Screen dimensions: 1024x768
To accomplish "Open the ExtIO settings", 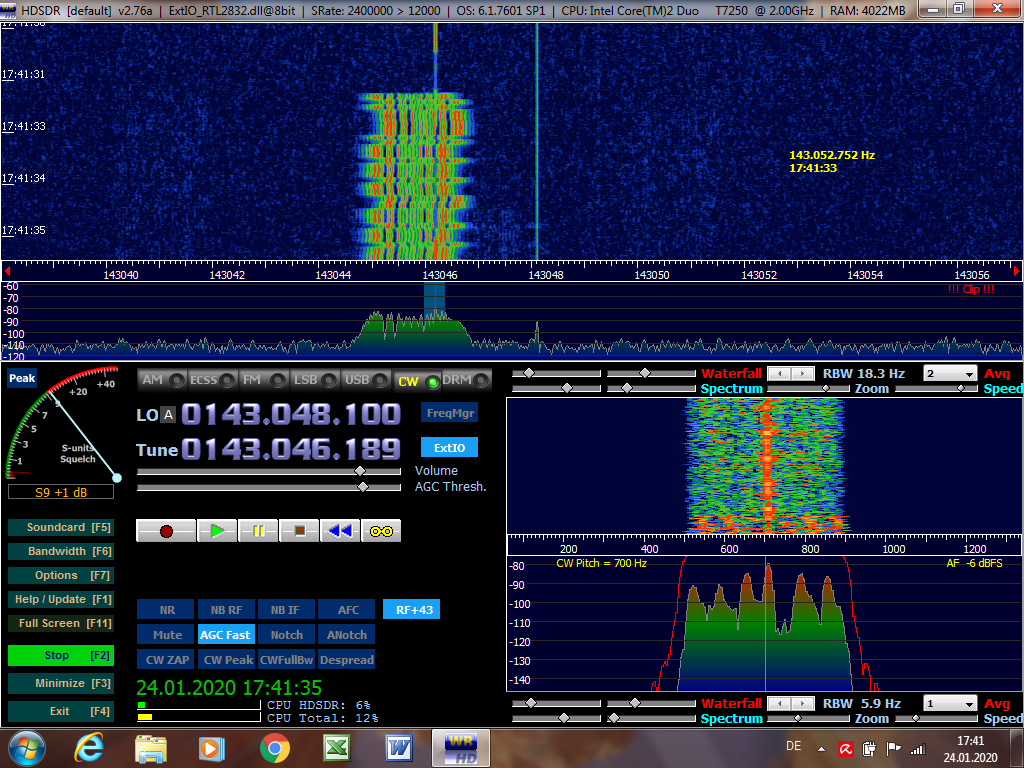I will point(449,448).
